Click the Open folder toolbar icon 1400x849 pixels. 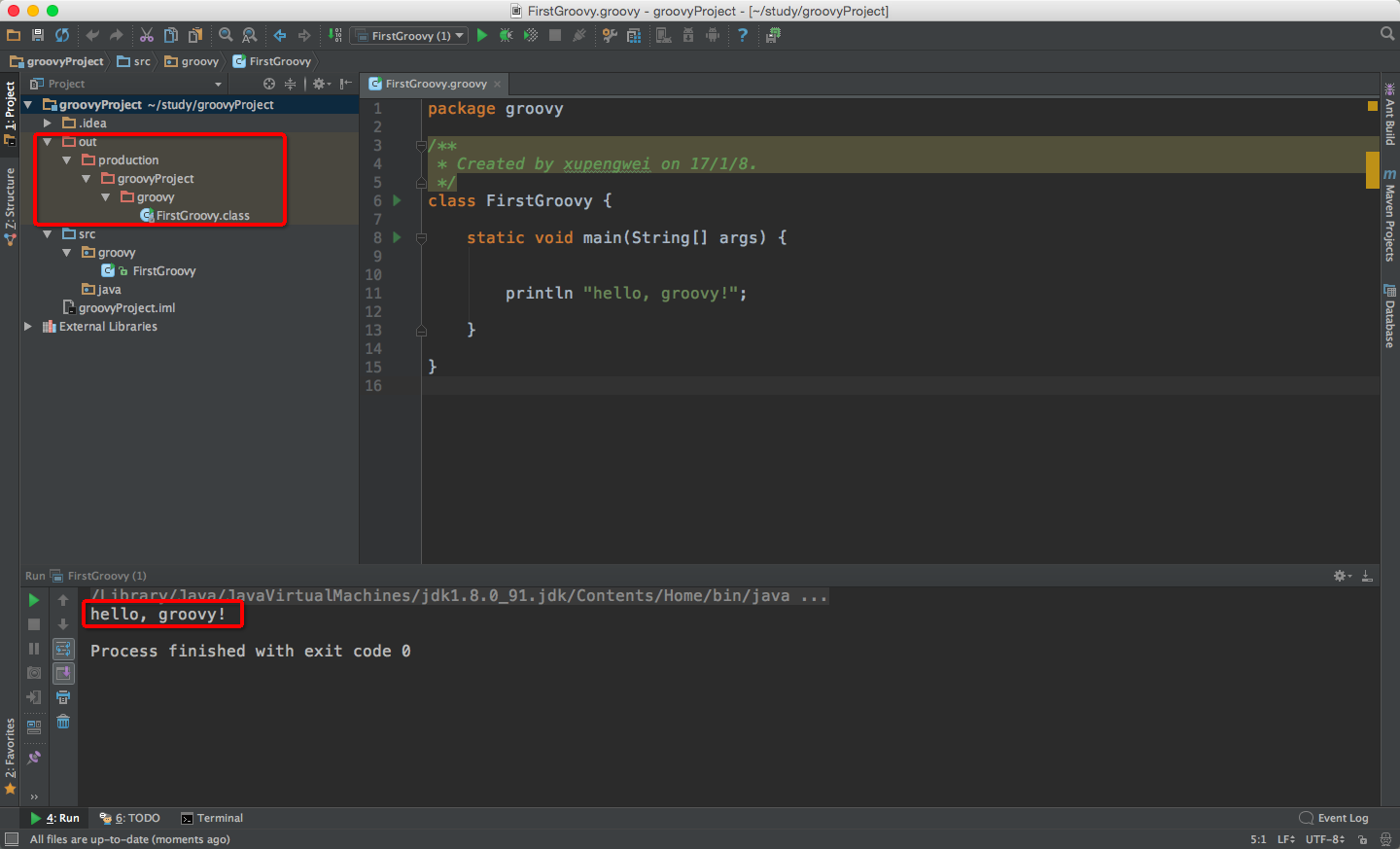click(13, 35)
